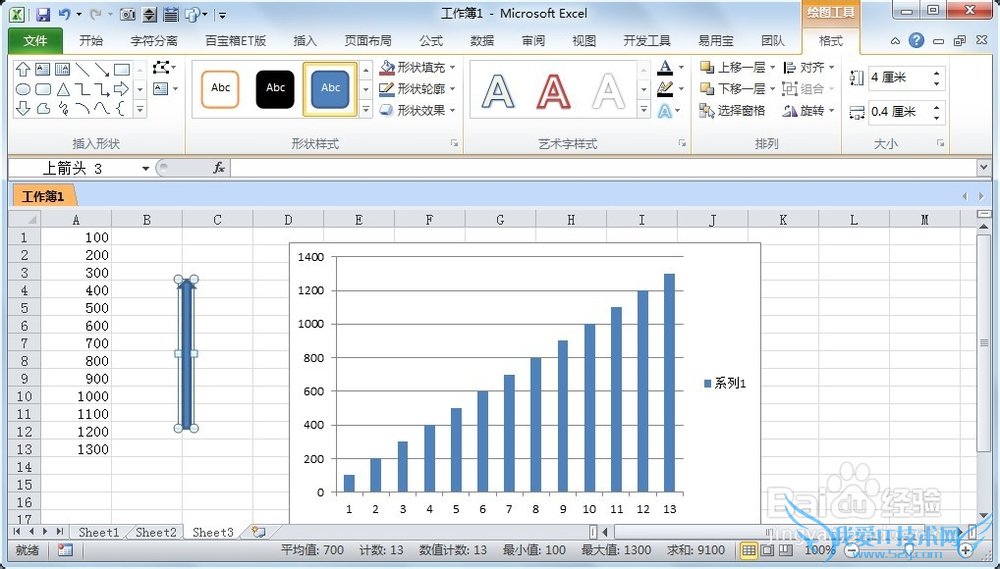Expand the Name Box dropdown arrow
This screenshot has height=569, width=1000.
tap(145, 168)
